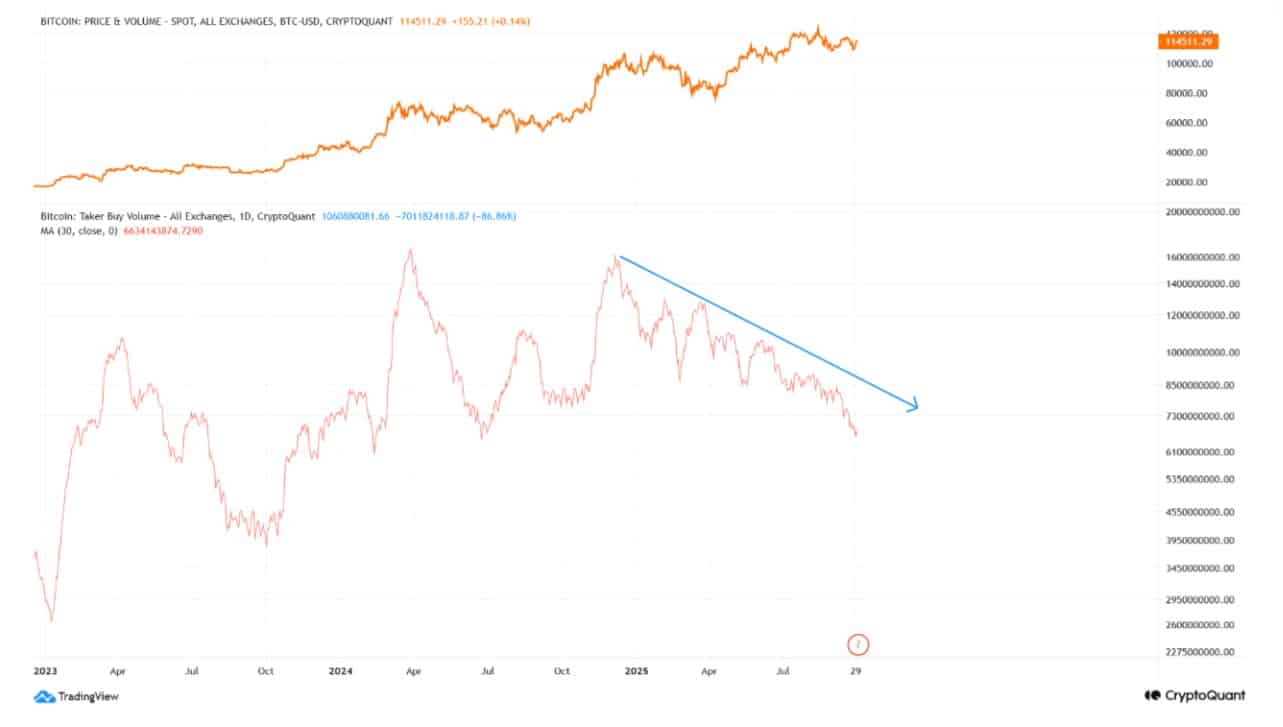Open the CryptoQuant logo link
Screen dimensions: 1283x727
tap(1195, 695)
